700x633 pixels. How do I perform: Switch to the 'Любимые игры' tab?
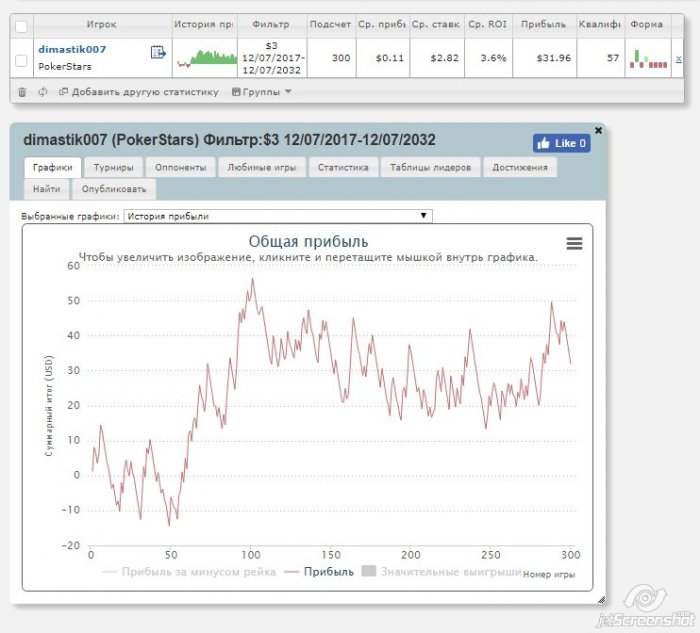tap(262, 167)
